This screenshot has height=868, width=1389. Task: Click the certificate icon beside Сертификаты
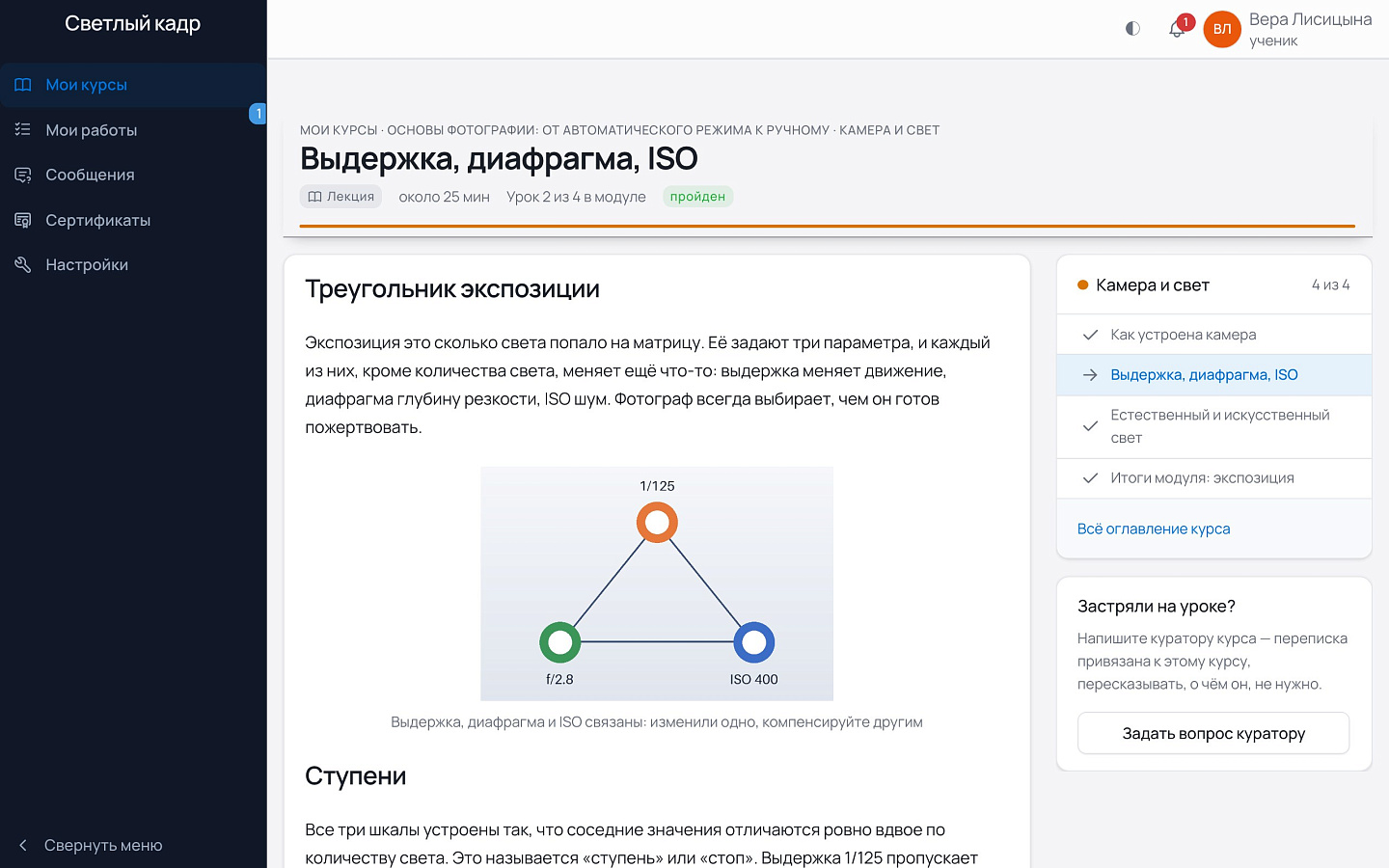coord(23,220)
